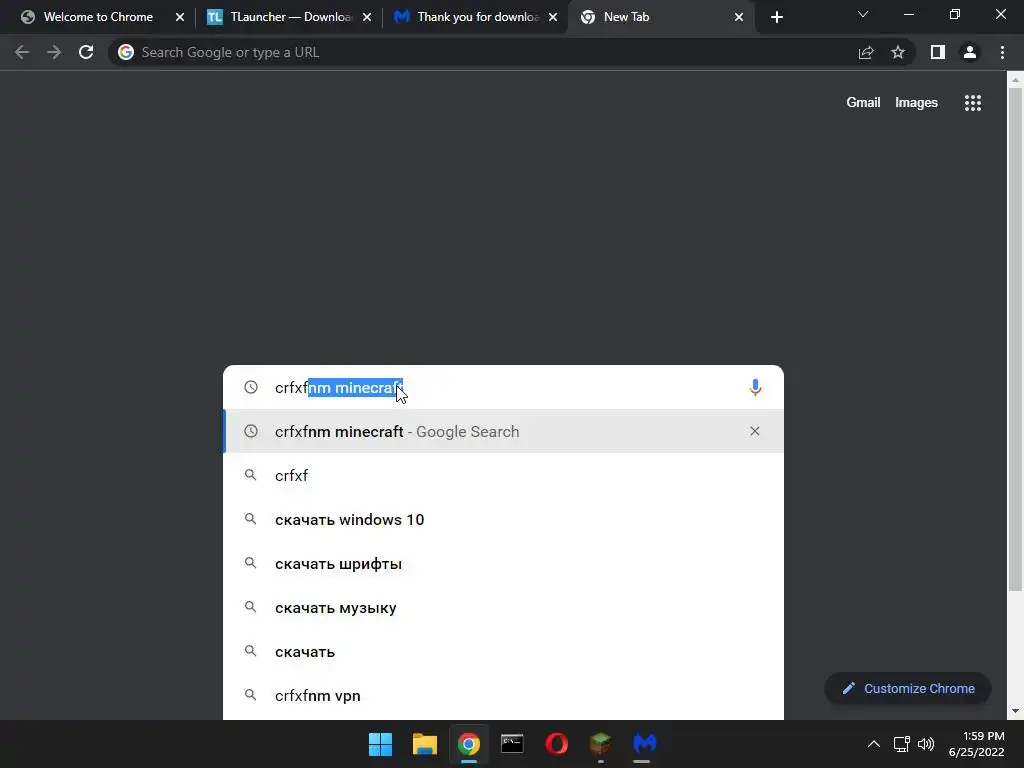1024x768 pixels.
Task: Open Gmail link
Action: click(863, 103)
